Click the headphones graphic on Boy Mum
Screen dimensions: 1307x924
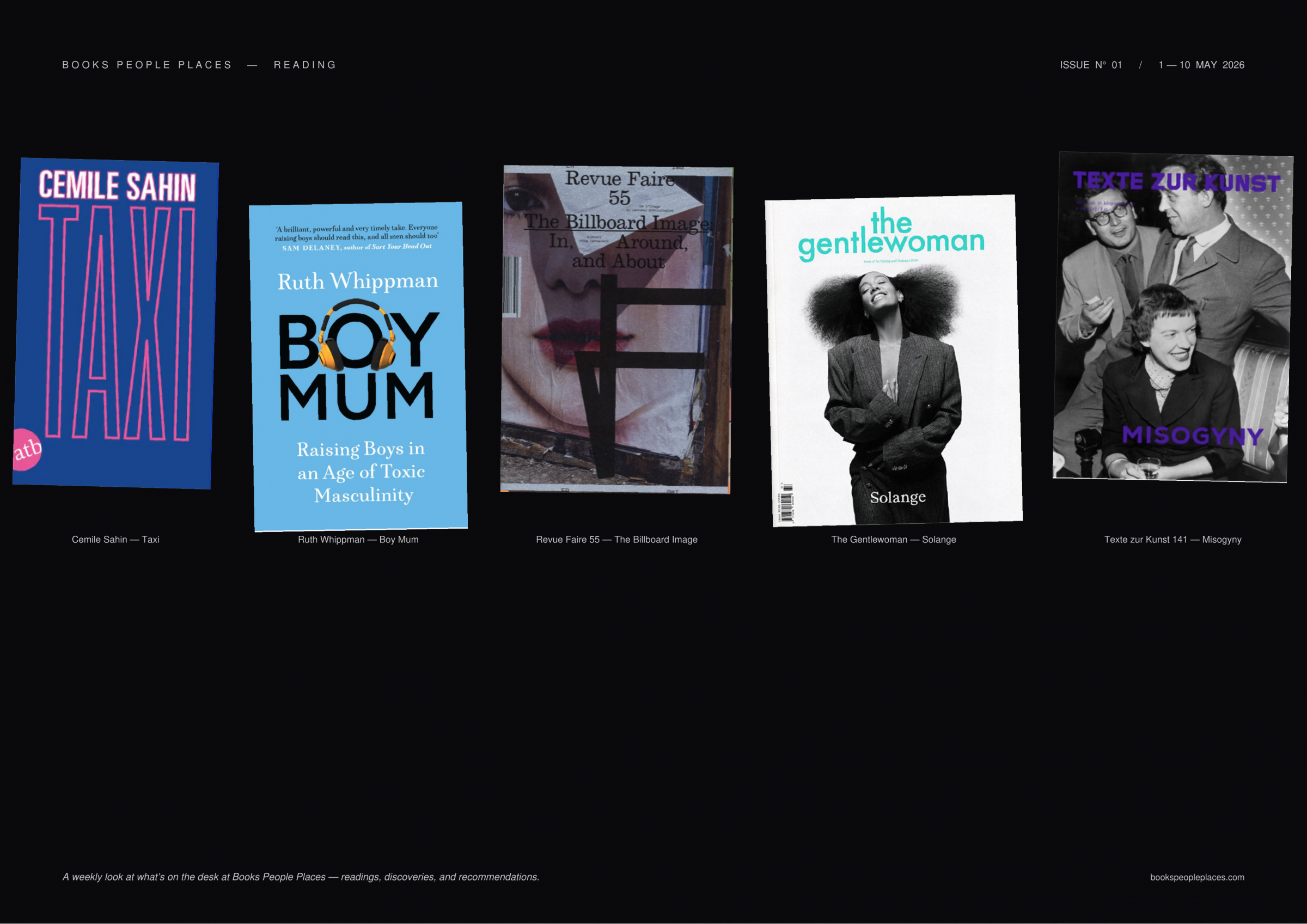pyautogui.click(x=356, y=335)
